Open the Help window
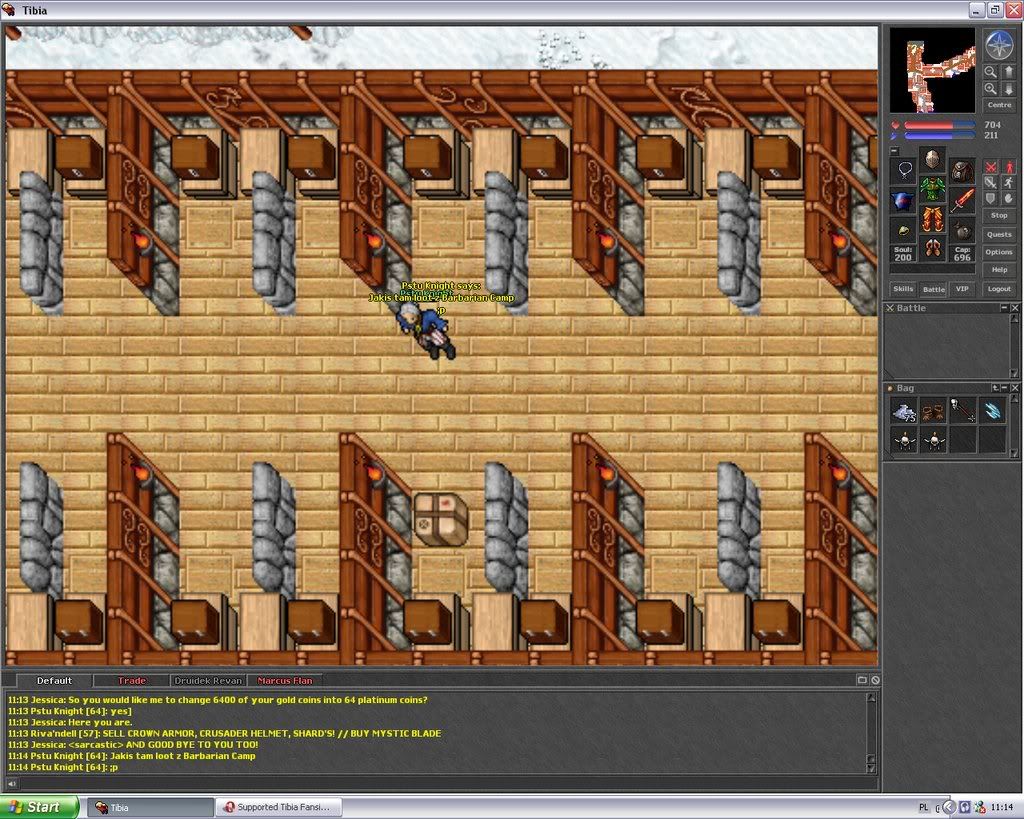This screenshot has width=1024, height=819. (999, 270)
